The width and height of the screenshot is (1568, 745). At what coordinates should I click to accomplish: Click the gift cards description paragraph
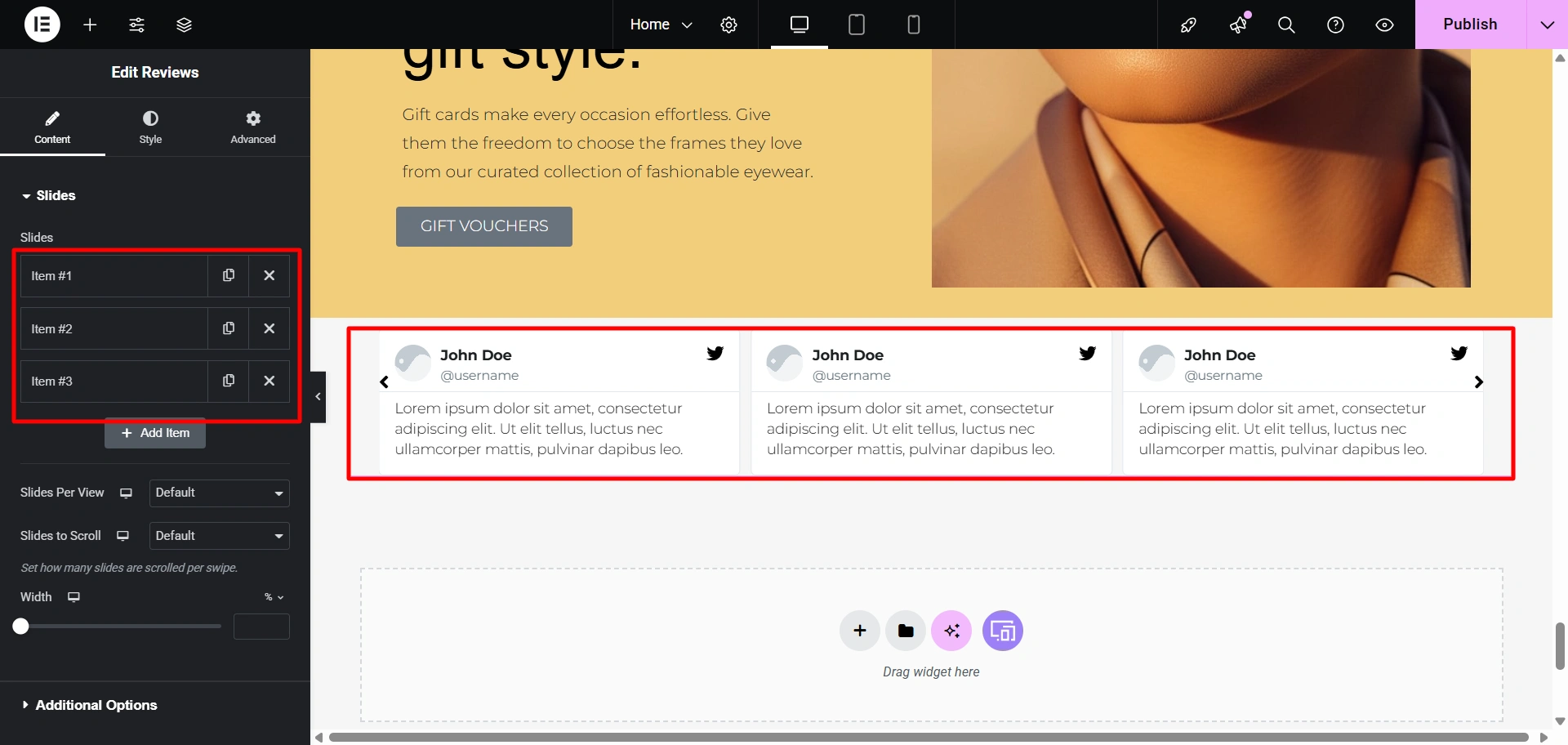(x=608, y=143)
